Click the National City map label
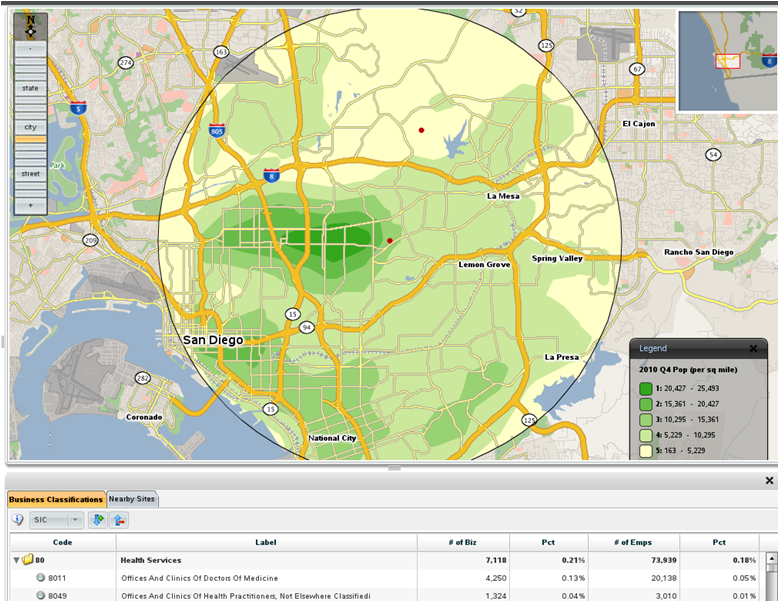 coord(332,438)
